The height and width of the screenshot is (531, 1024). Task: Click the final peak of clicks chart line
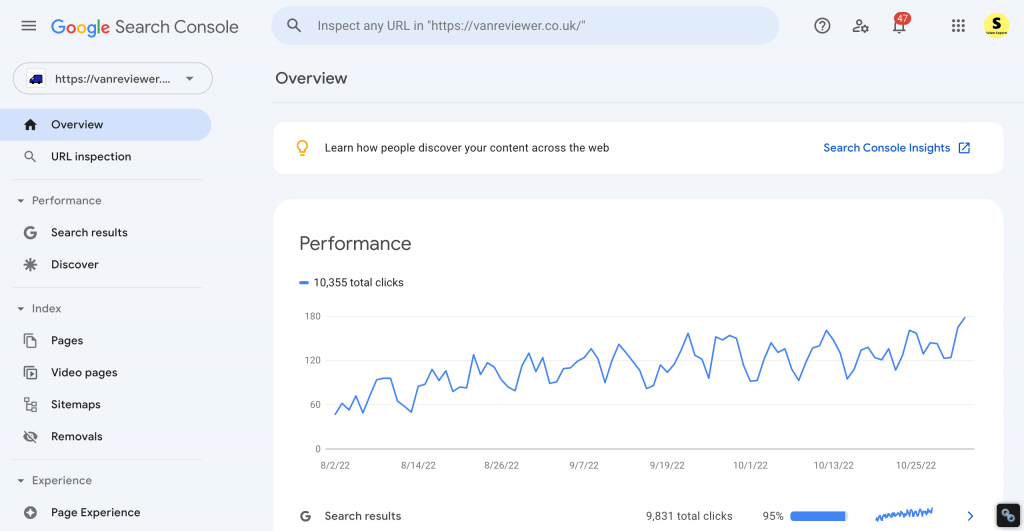(x=965, y=318)
